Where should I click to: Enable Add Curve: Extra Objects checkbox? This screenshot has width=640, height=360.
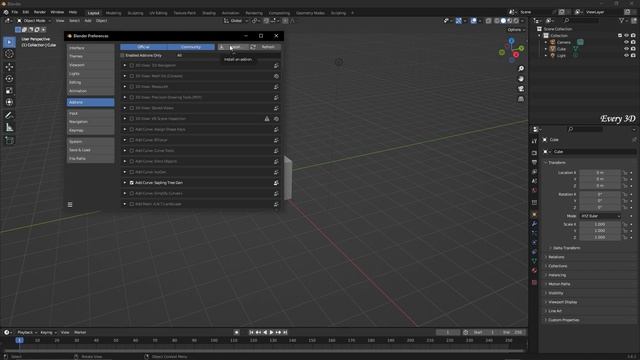(132, 161)
